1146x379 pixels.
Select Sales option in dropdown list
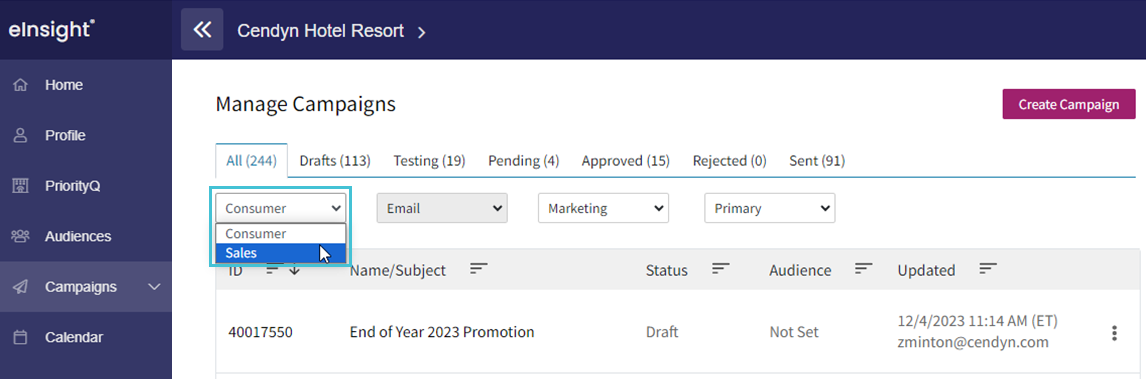coord(281,253)
